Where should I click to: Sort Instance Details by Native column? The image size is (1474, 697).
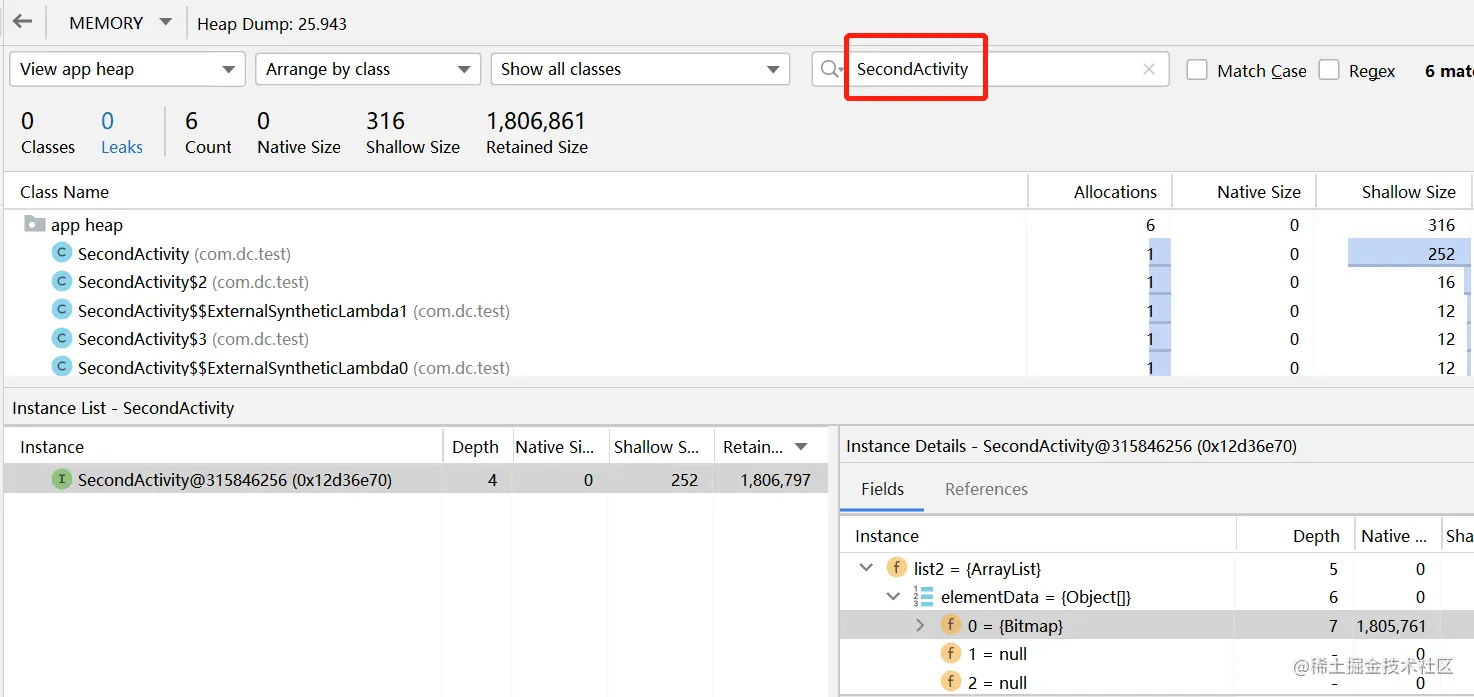click(1398, 536)
